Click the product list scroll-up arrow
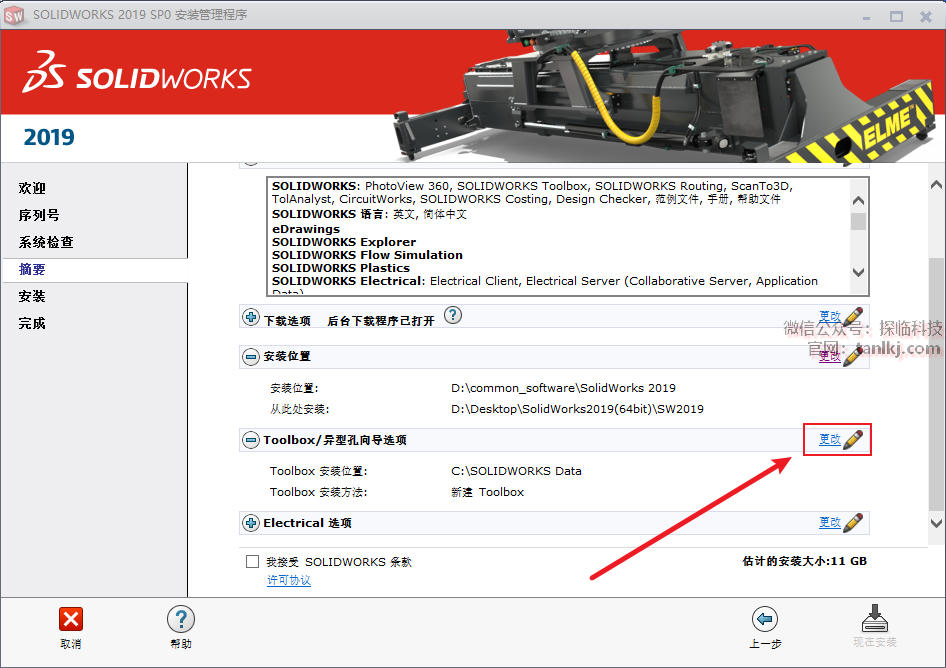Viewport: 946px width, 668px height. pos(859,201)
